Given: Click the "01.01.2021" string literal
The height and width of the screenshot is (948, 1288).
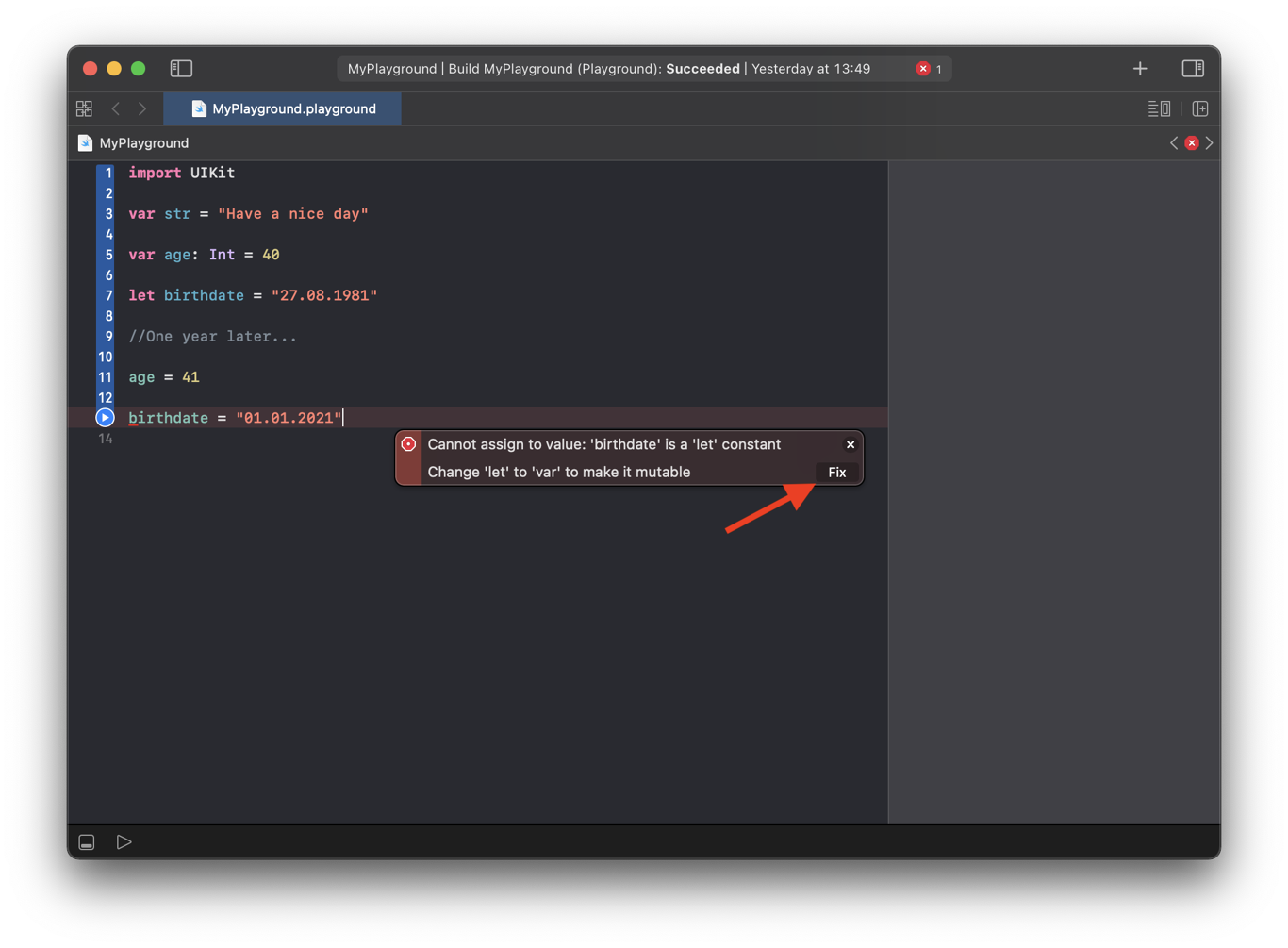Looking at the screenshot, I should pos(289,417).
